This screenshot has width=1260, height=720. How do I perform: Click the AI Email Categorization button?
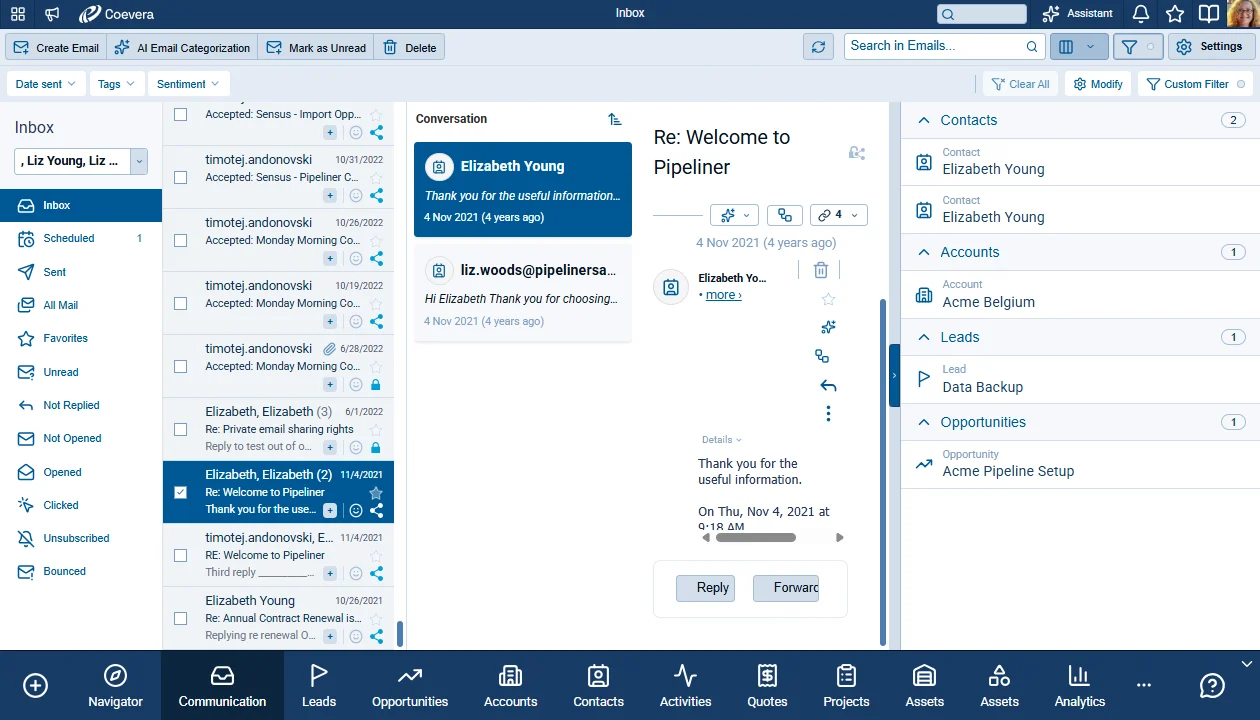point(182,47)
